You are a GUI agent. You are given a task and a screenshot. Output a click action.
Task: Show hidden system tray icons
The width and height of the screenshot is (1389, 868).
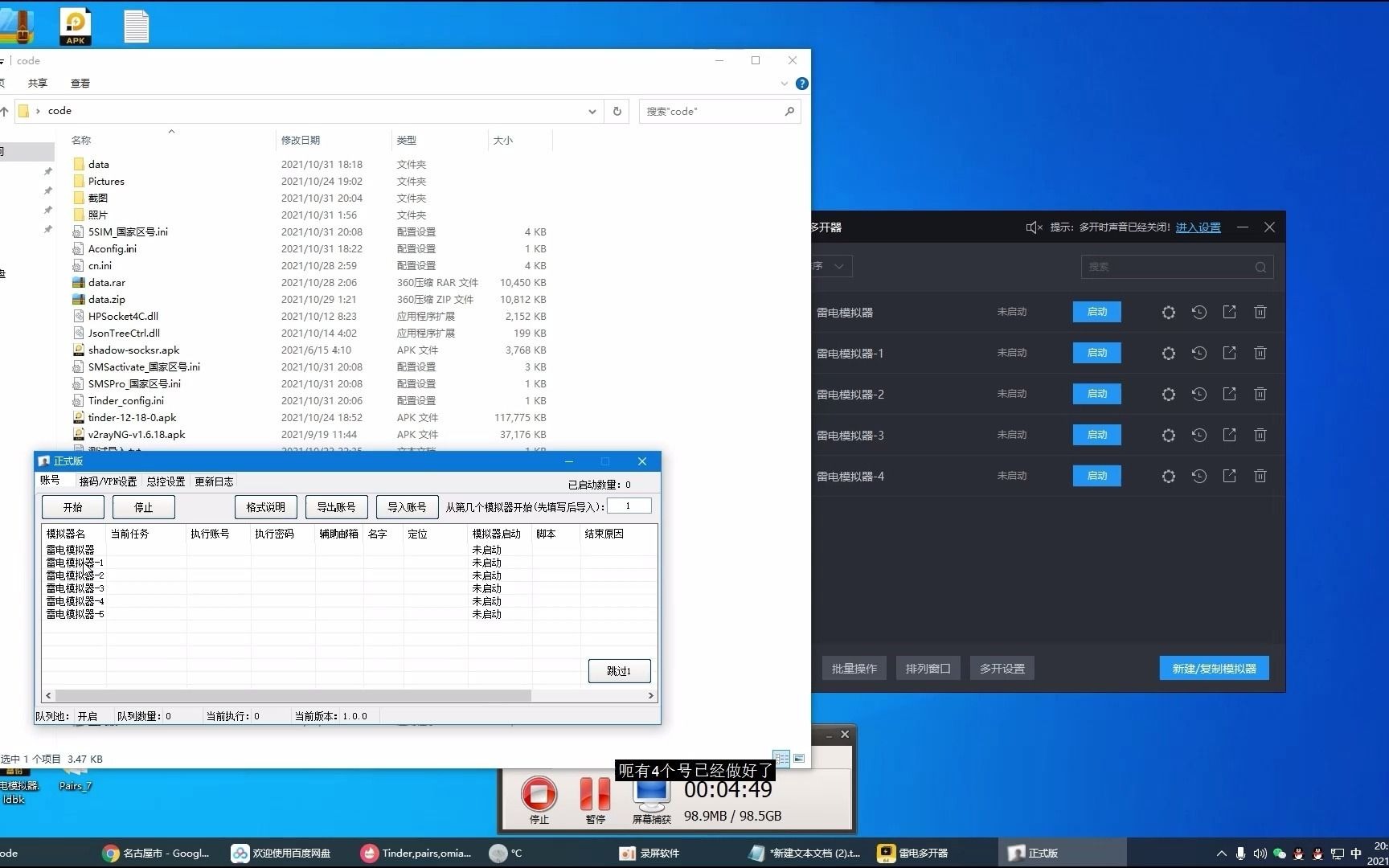pyautogui.click(x=1222, y=854)
